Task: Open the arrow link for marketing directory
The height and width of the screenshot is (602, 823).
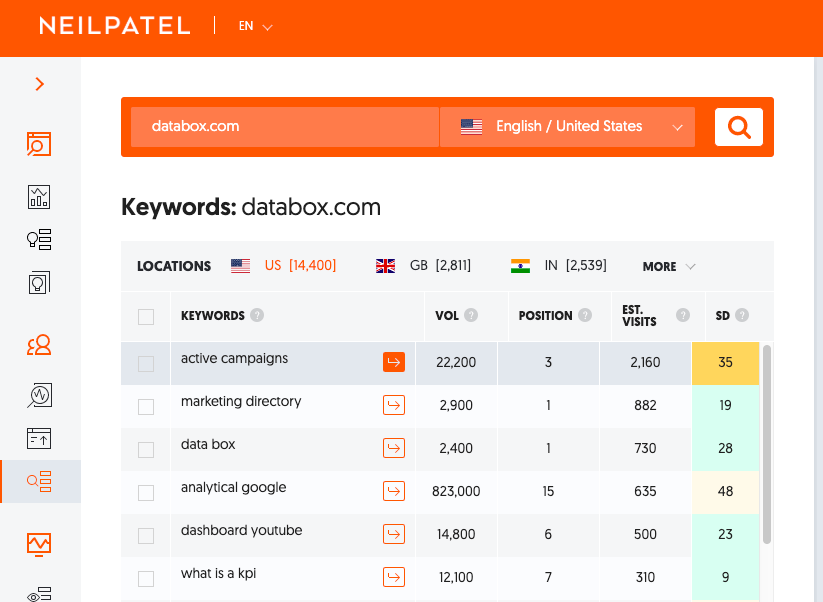Action: click(394, 405)
